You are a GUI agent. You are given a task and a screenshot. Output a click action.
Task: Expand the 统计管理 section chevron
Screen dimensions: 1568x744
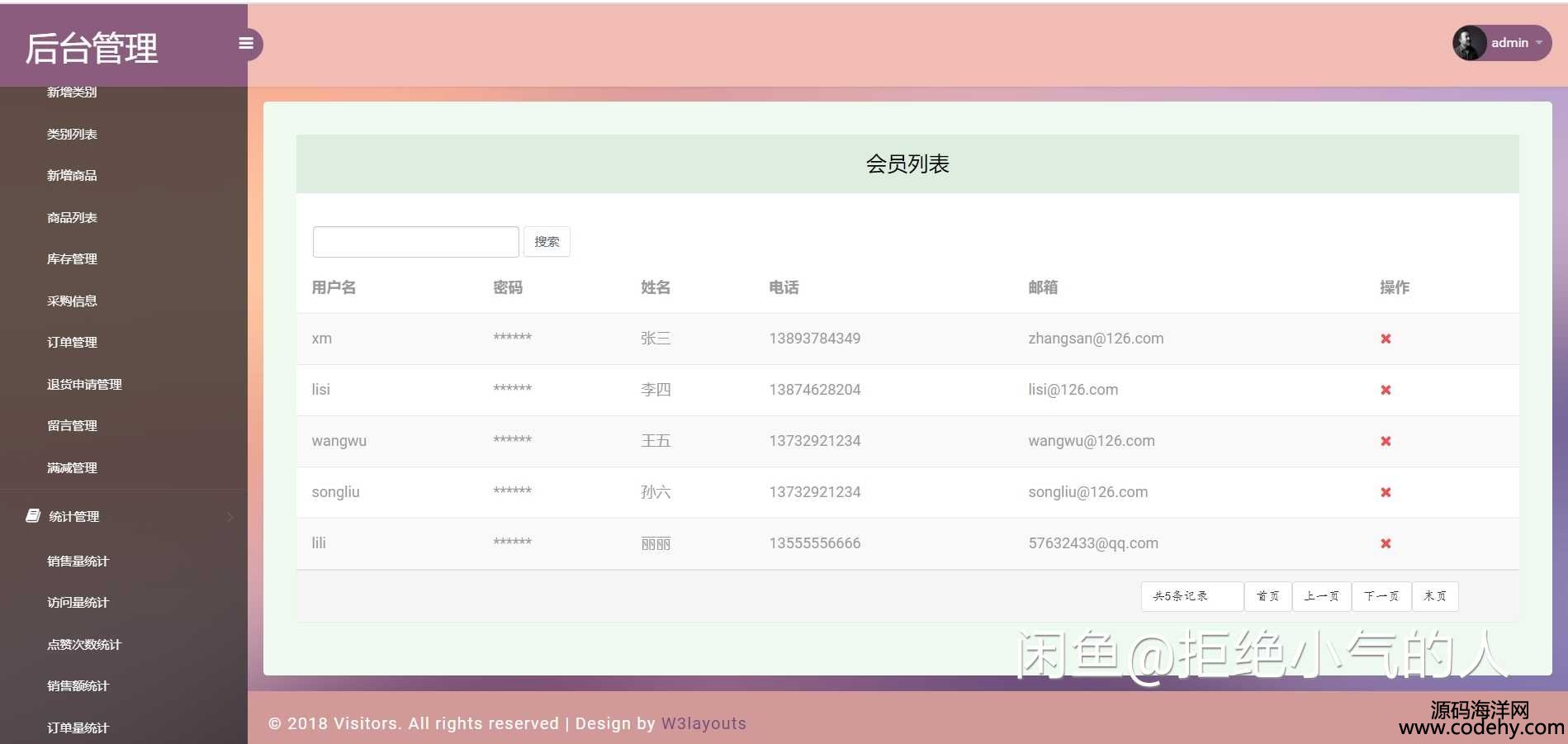[x=230, y=517]
